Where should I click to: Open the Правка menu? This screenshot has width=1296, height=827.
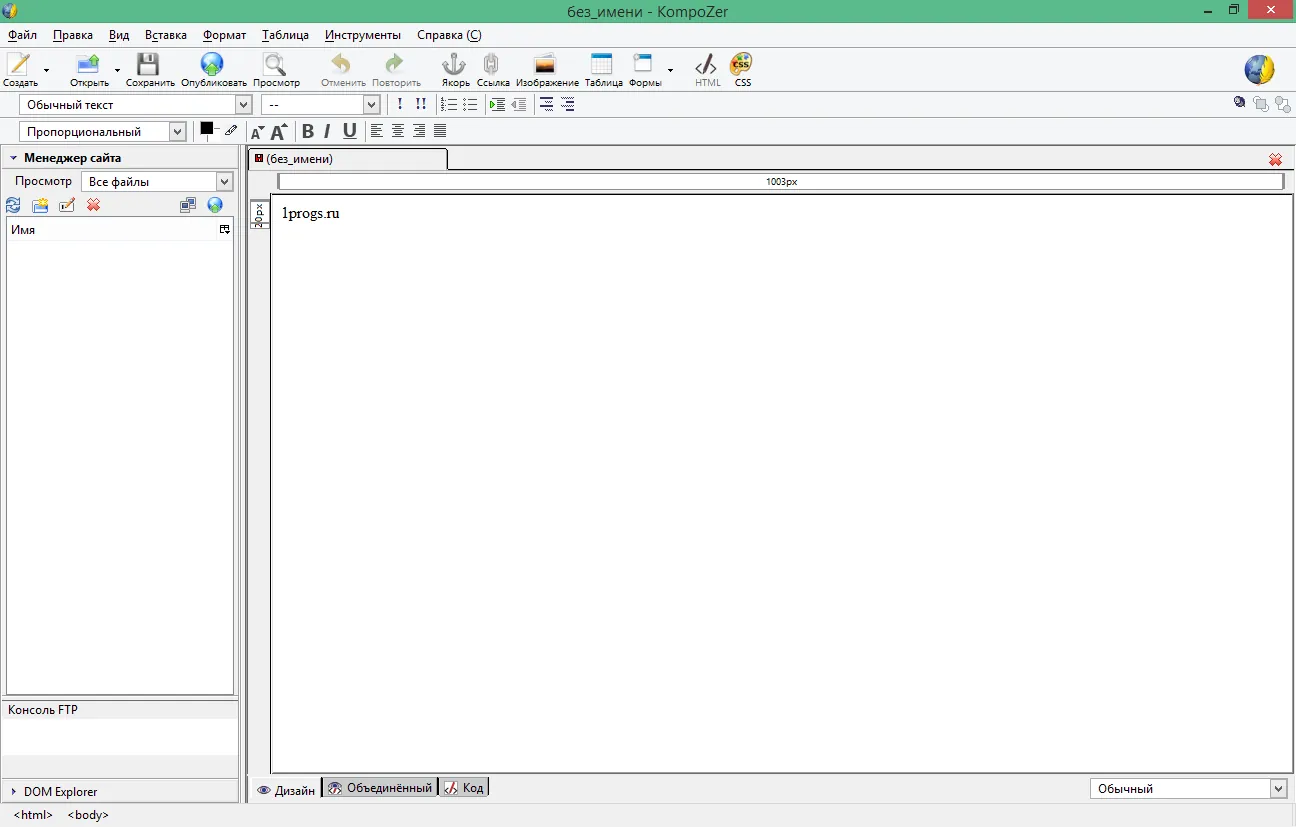tap(73, 35)
